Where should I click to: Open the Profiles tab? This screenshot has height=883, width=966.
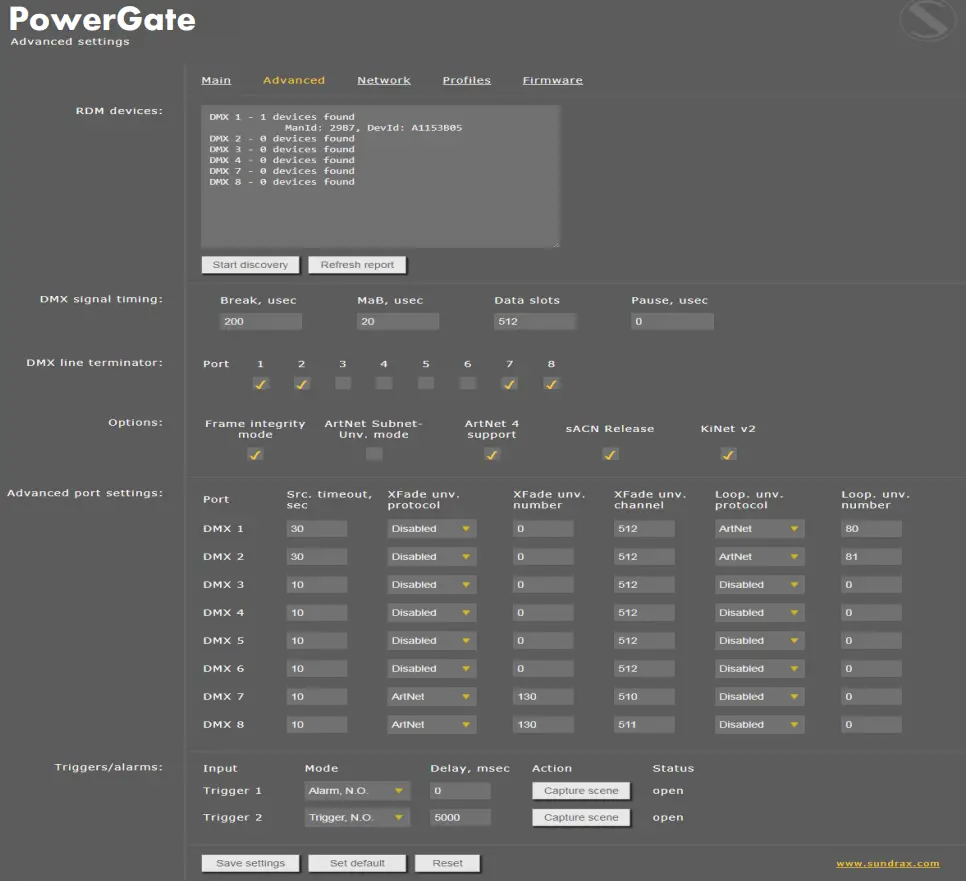(466, 80)
